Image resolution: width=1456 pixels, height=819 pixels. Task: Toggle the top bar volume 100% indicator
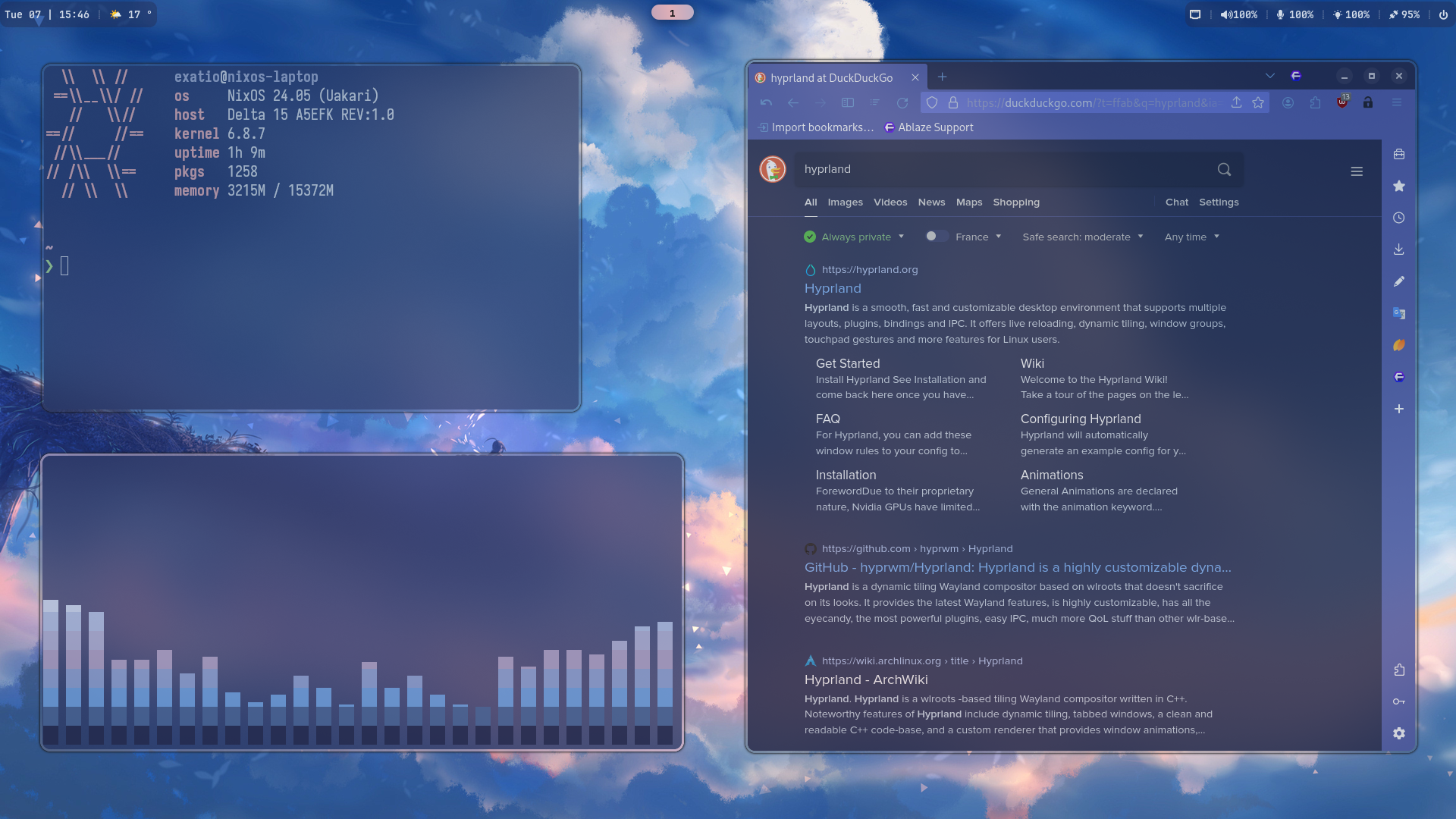(1239, 14)
